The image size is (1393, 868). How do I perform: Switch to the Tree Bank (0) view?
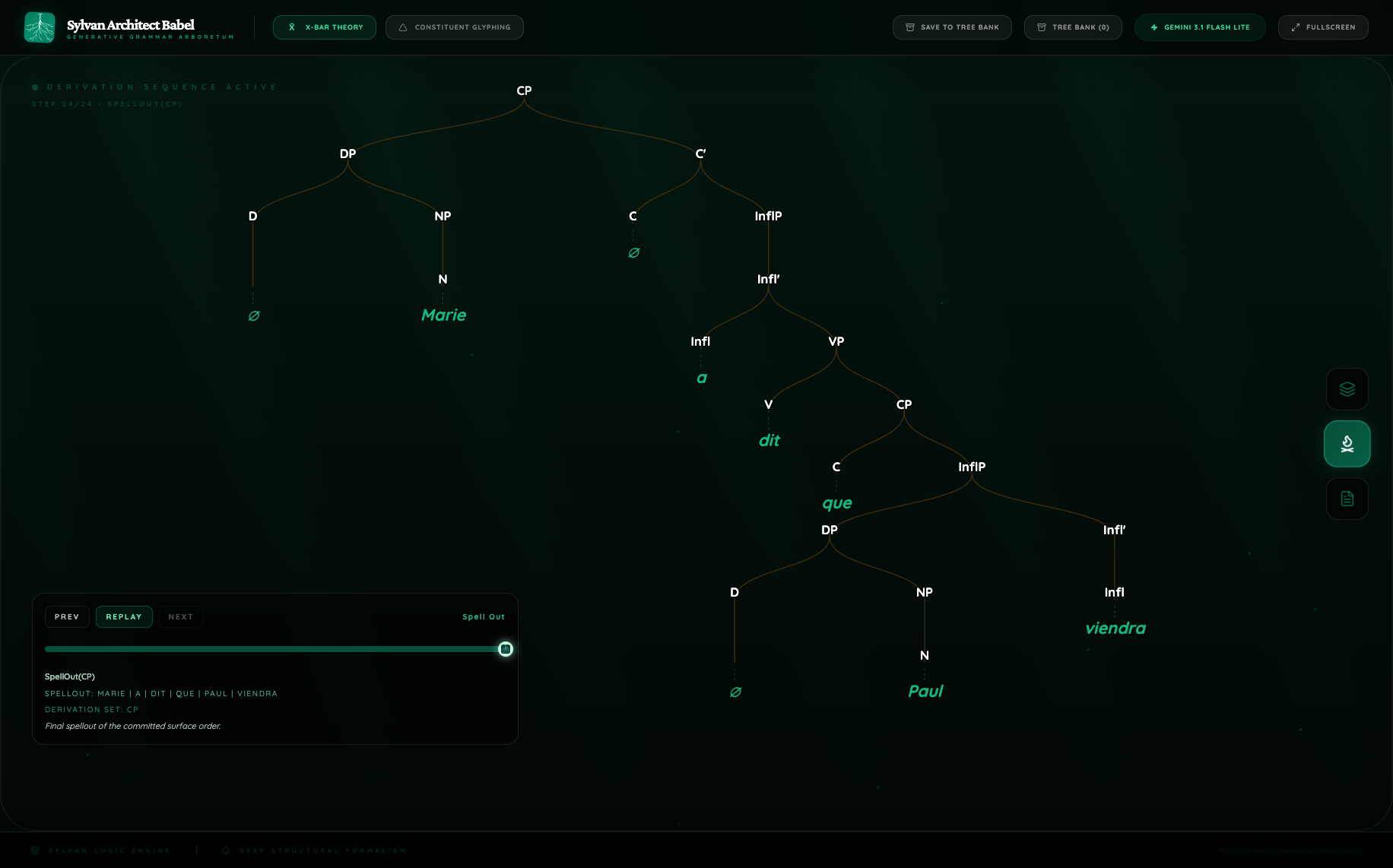click(x=1073, y=27)
